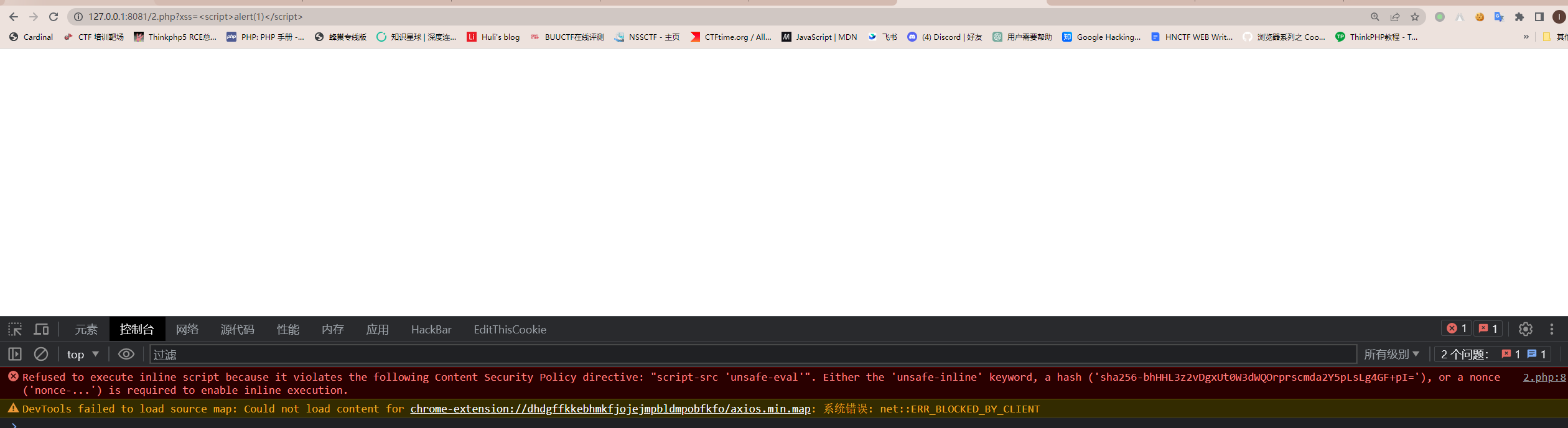Click the 过滤 console filter field

pos(753,354)
